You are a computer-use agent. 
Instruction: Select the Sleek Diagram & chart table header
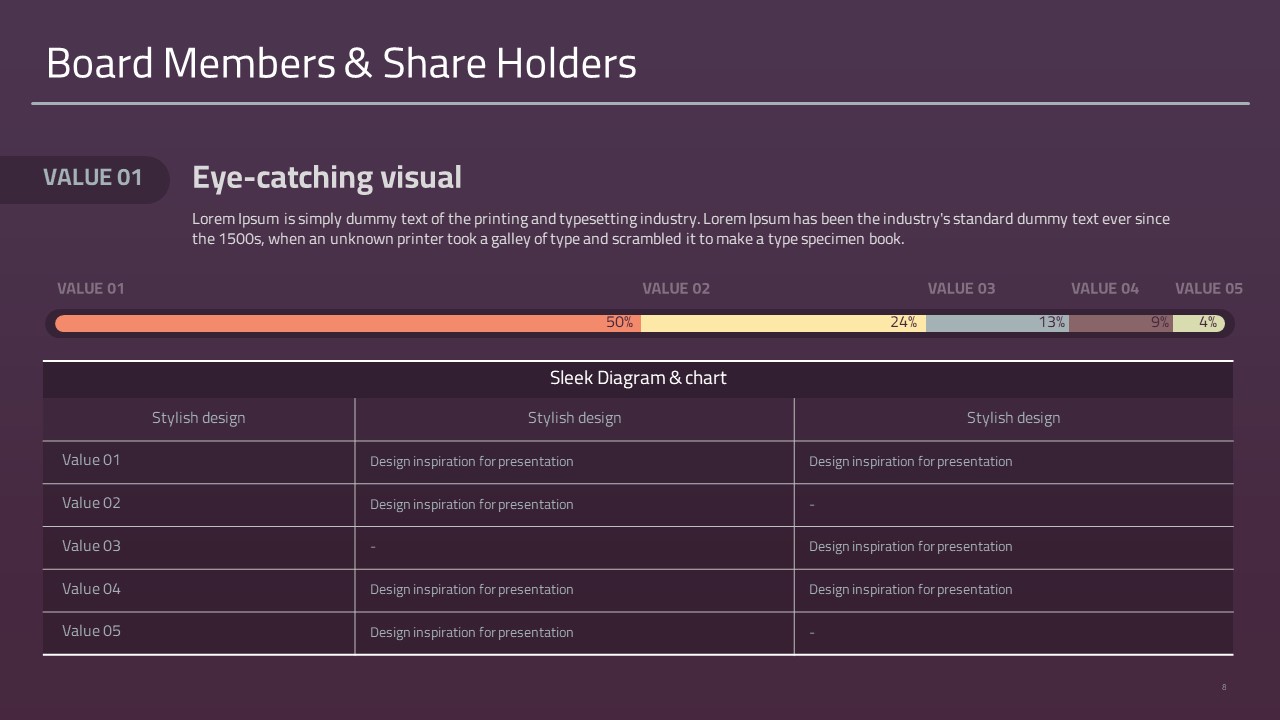pos(638,378)
